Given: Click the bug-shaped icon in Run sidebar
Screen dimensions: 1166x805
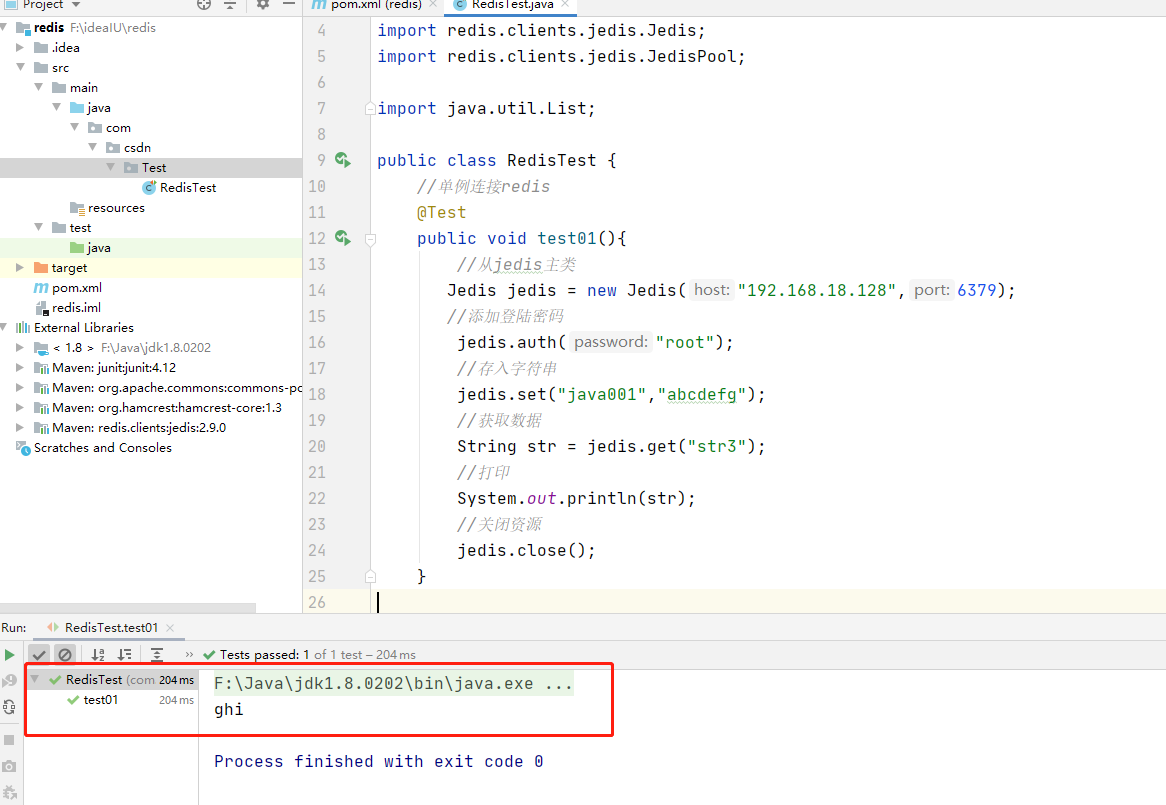Looking at the screenshot, I should 10,793.
